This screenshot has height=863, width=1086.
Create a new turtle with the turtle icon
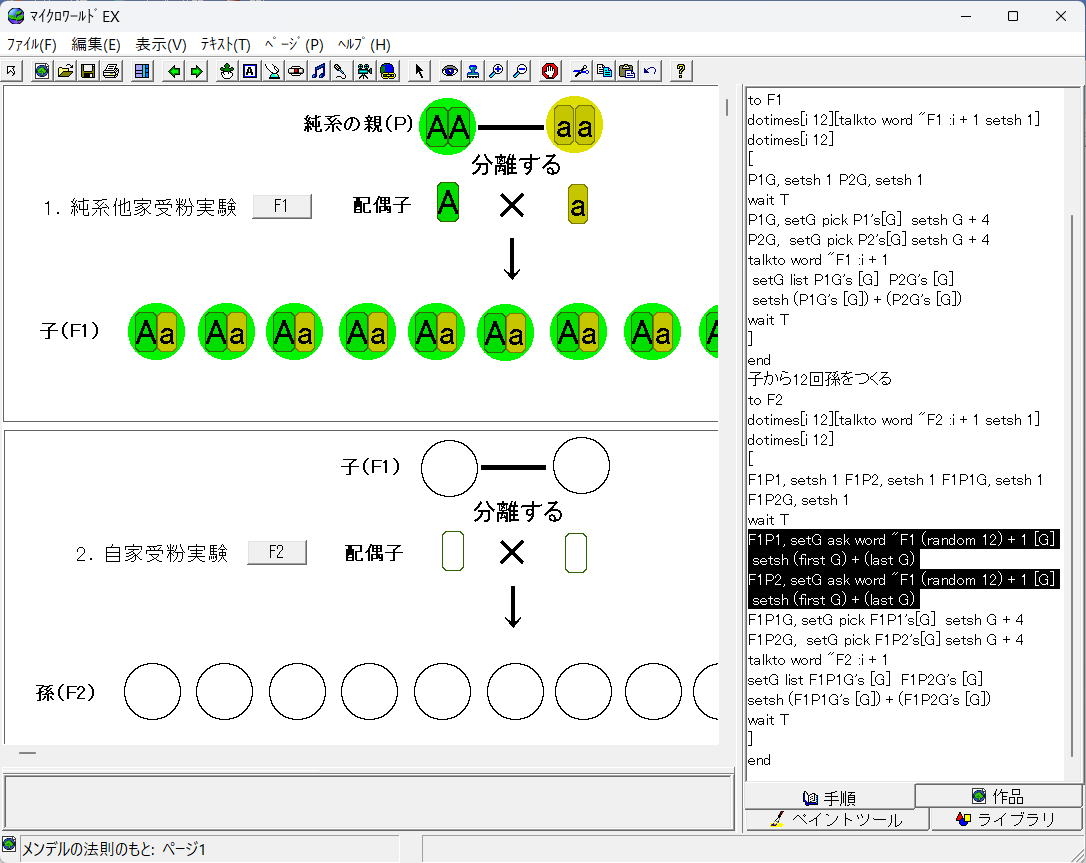tap(226, 71)
